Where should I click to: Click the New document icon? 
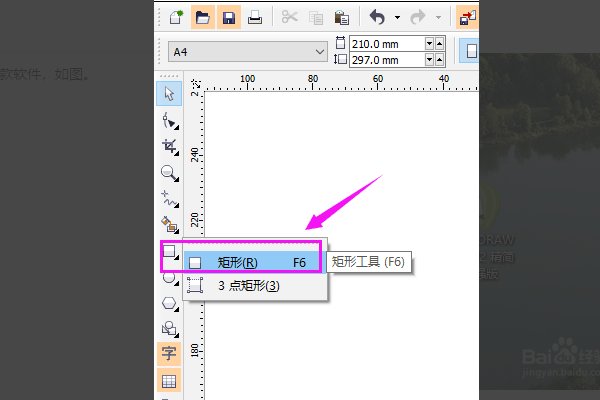176,18
